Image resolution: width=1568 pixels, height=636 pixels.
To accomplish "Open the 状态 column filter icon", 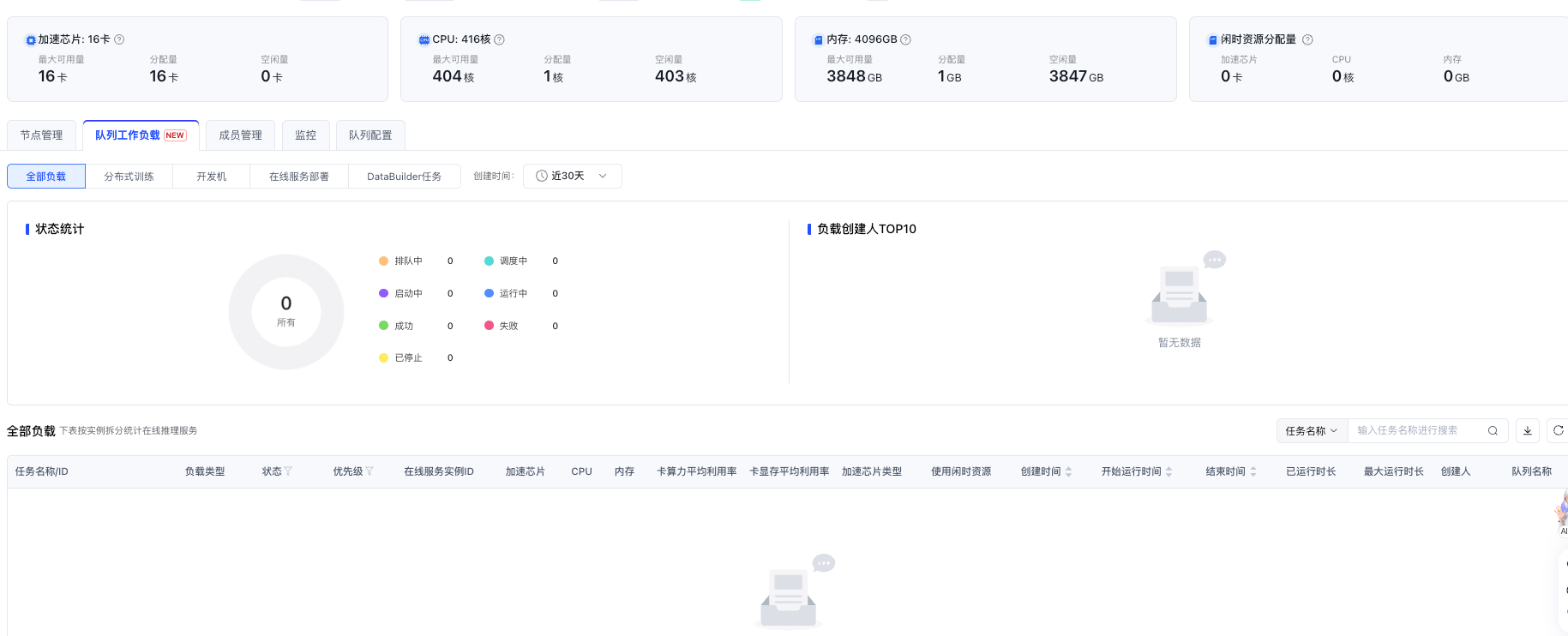I will click(288, 471).
